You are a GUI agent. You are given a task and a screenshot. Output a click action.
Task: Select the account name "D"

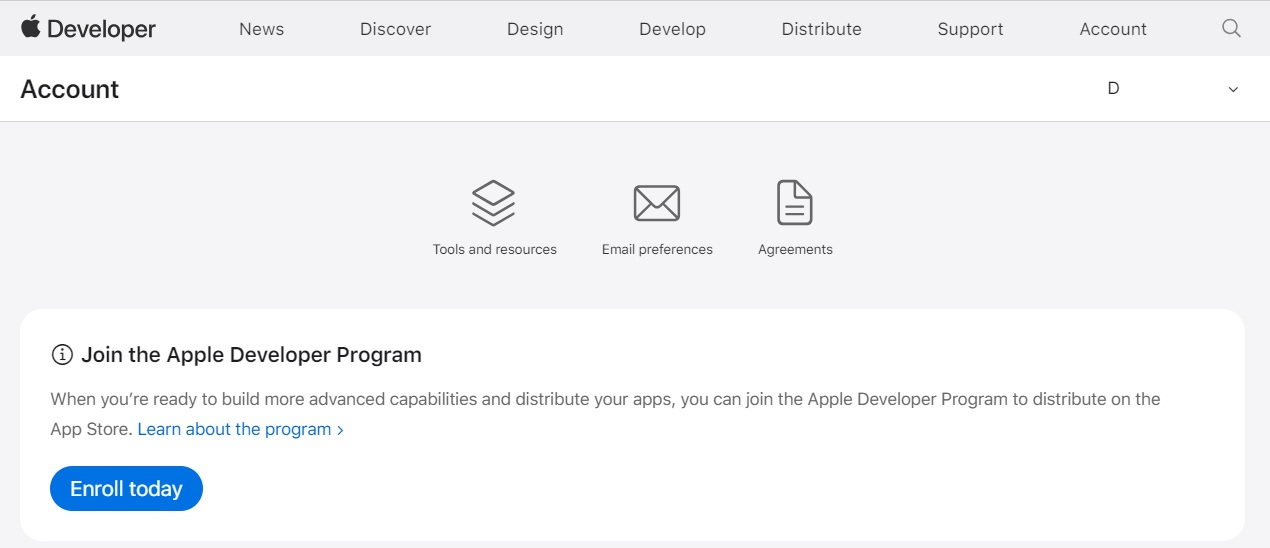[x=1113, y=88]
